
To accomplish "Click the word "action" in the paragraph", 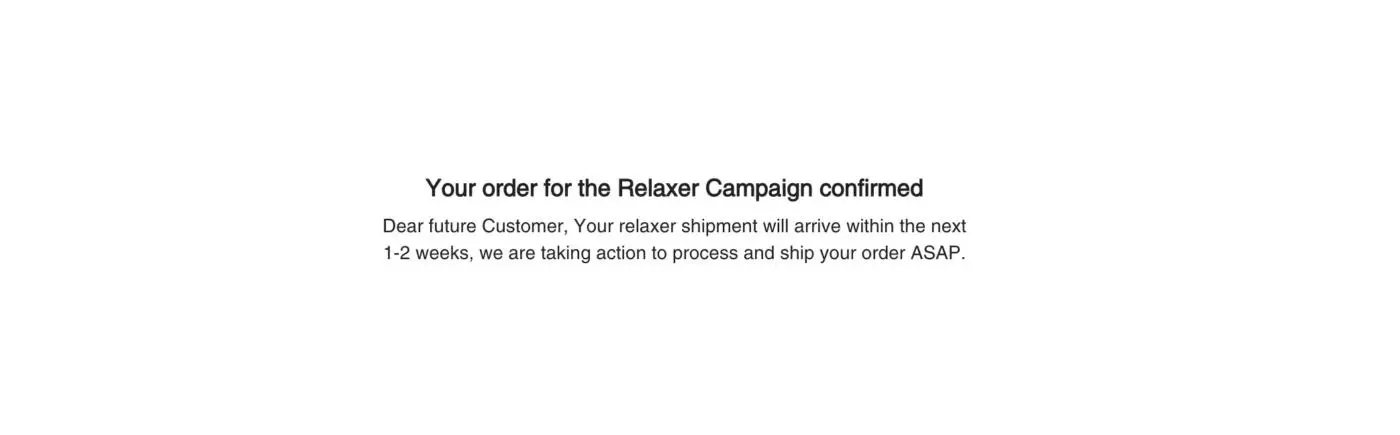I will click(x=621, y=253).
